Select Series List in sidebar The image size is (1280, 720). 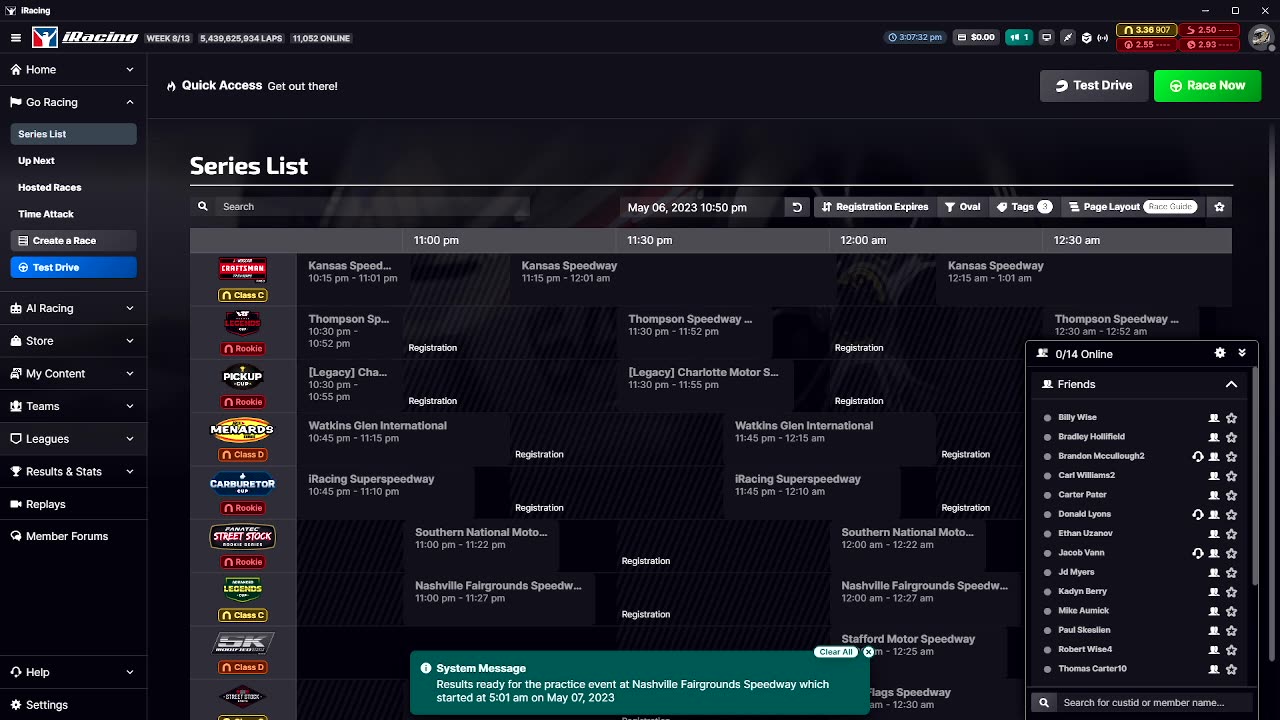73,134
